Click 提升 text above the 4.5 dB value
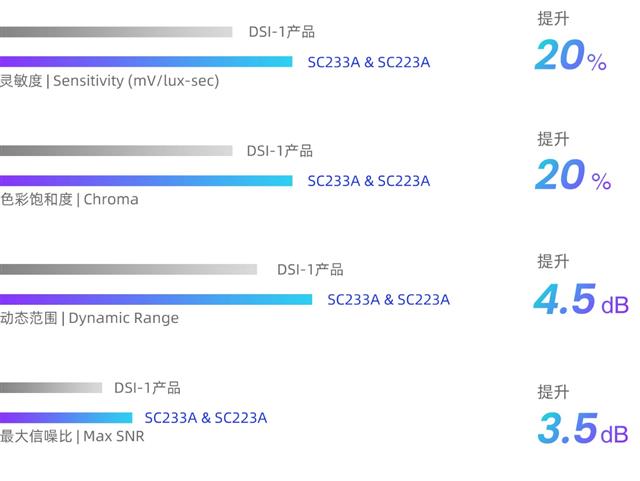The height and width of the screenshot is (481, 640). [x=553, y=261]
